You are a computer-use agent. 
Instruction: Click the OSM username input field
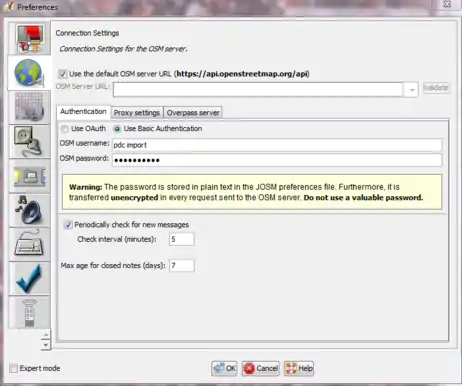click(x=277, y=145)
